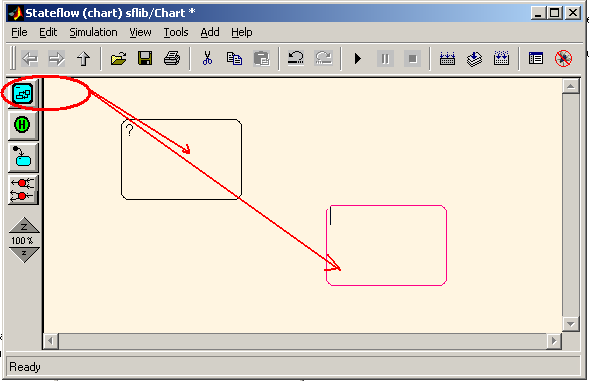
Task: Click the Parse toolbar icon
Action: [447, 59]
